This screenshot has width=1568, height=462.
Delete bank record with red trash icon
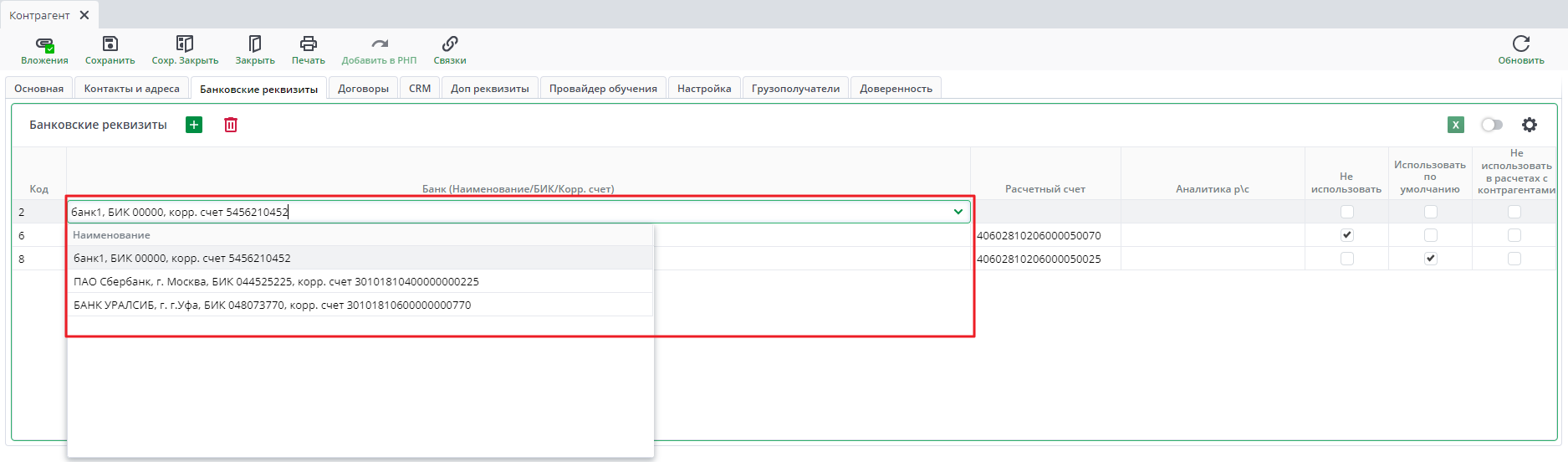[231, 125]
